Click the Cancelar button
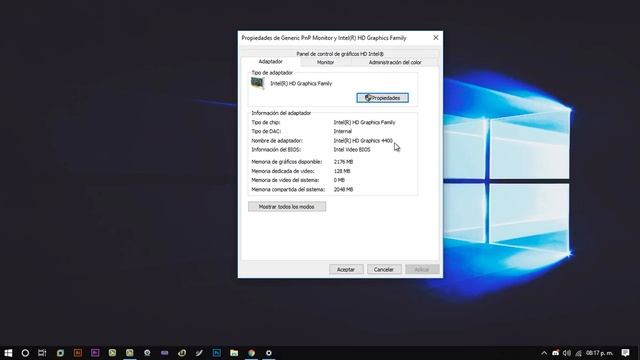This screenshot has height=360, width=640. point(384,269)
